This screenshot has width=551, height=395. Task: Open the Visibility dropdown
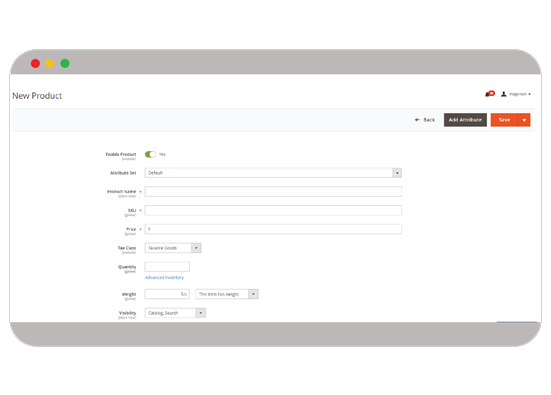point(175,313)
